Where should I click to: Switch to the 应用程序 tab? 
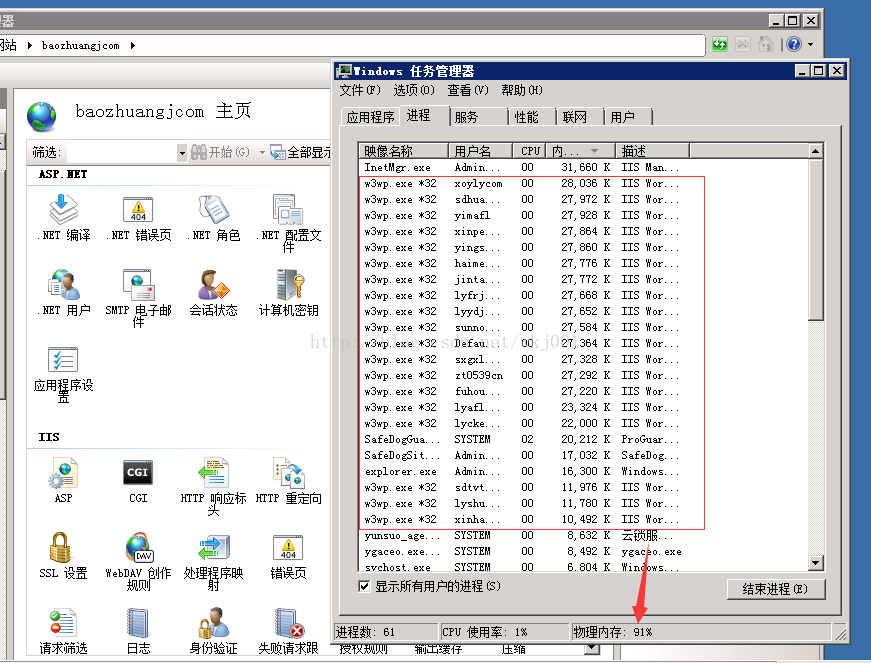coord(370,117)
